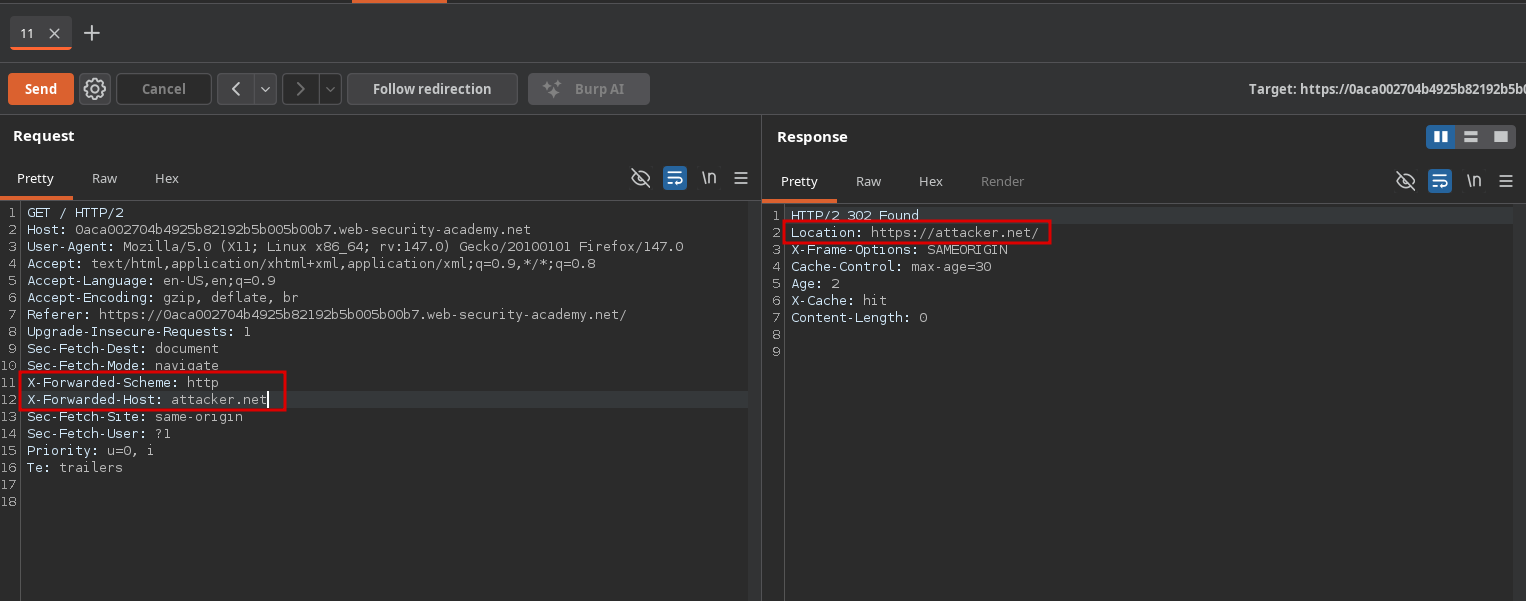Toggle line wrapping in Request editor
Viewport: 1526px width, 601px height.
[x=675, y=178]
